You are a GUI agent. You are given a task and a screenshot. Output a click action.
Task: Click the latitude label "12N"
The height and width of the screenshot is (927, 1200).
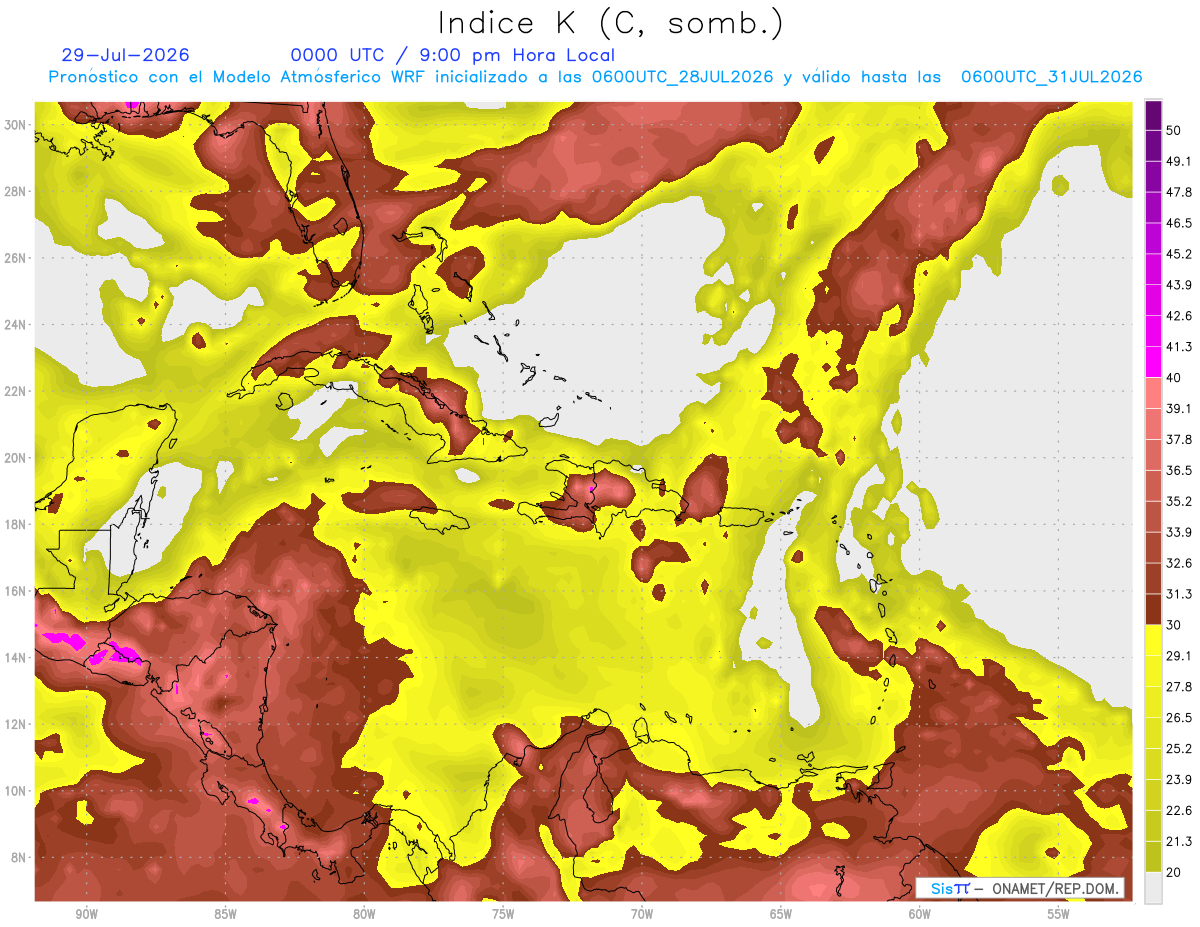tap(15, 724)
